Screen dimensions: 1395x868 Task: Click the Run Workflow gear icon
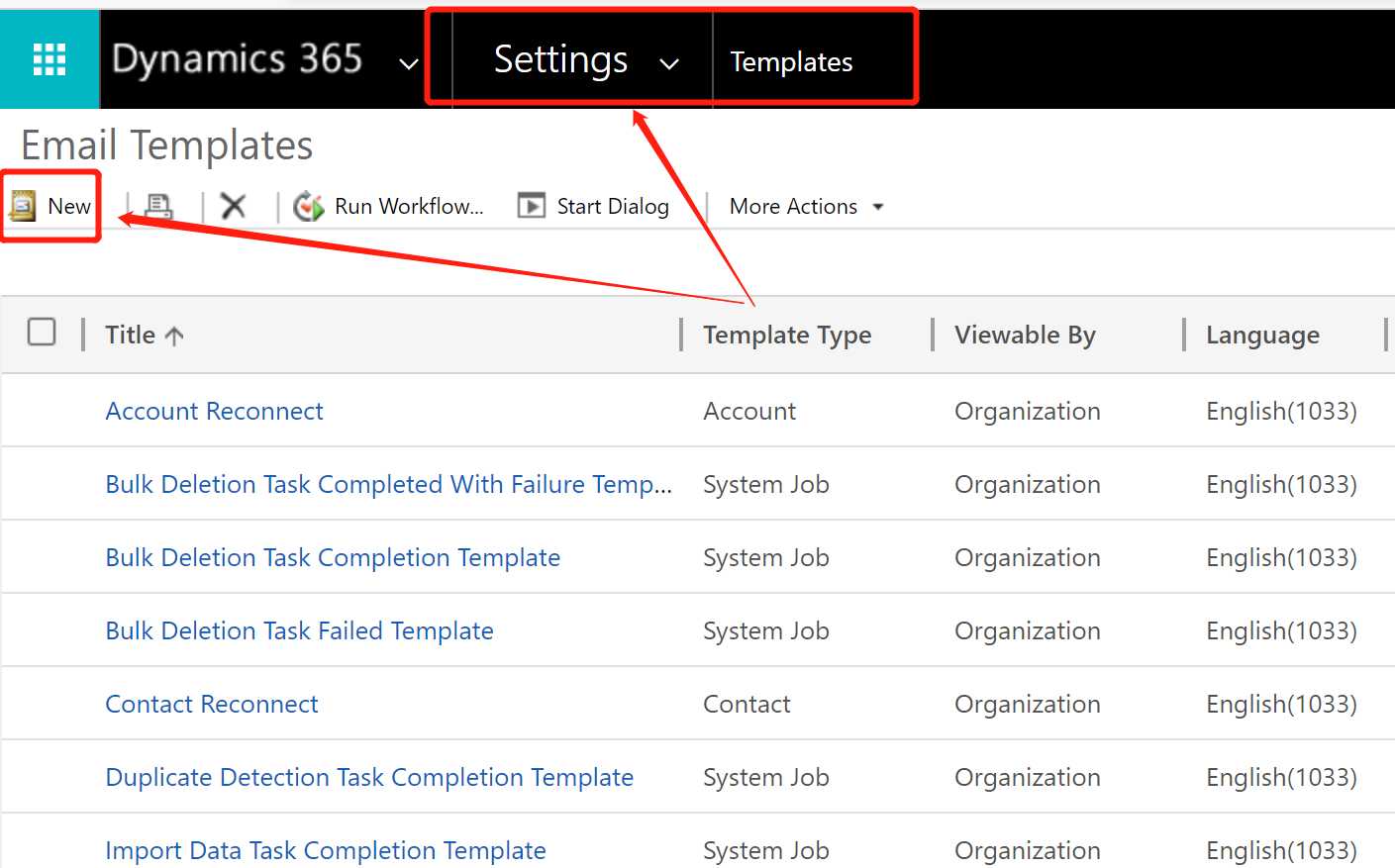click(x=309, y=206)
